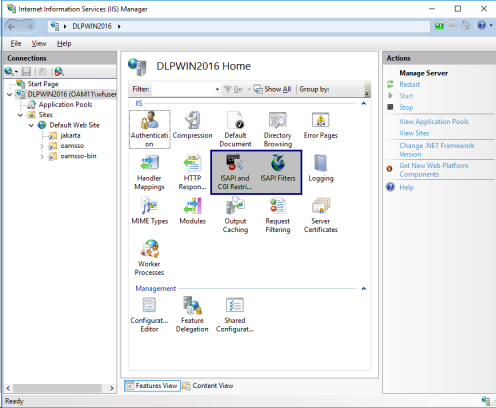Viewport: 496px width, 408px height.
Task: Collapse the Default Web Site node
Action: [x=31, y=125]
